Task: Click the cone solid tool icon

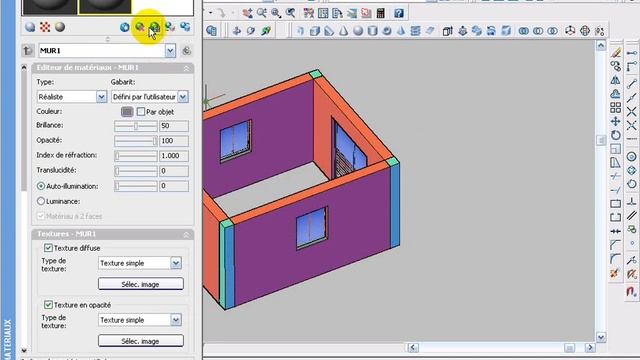Action: pos(344,31)
